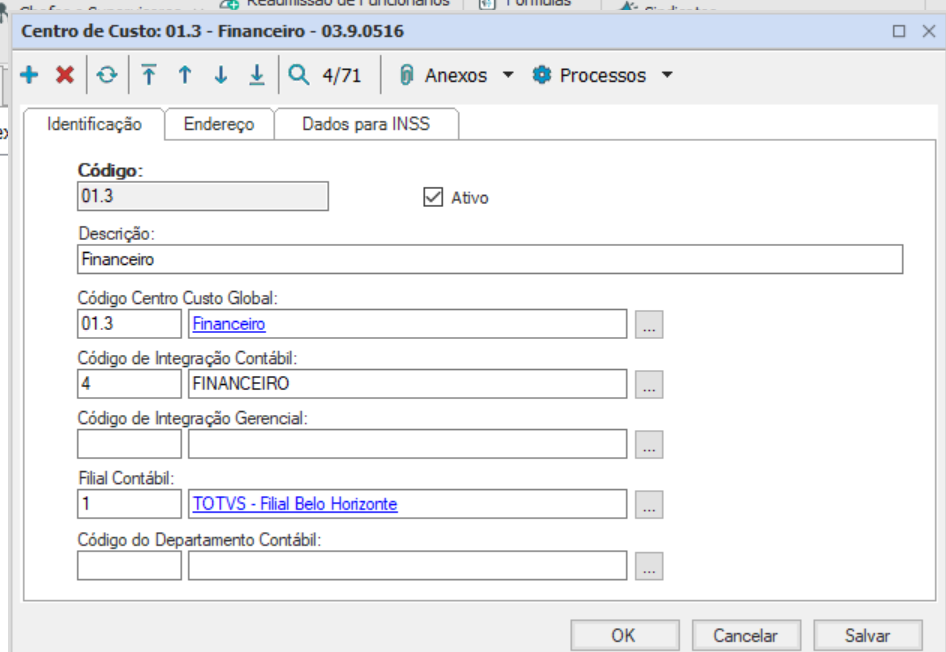Browse Código do Departamento Contábil lookup button
946x652 pixels.
coord(649,566)
